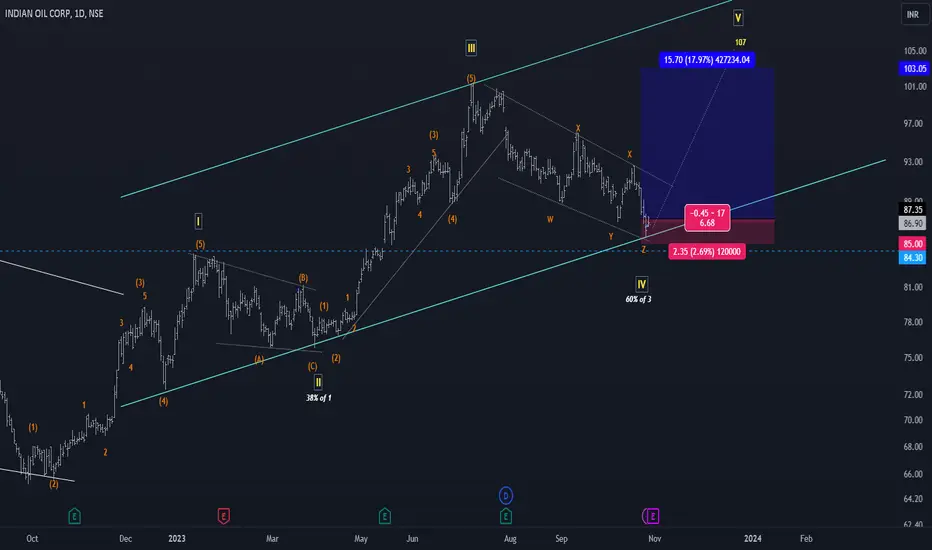The width and height of the screenshot is (932, 550).
Task: Click the green earnings marker near May
Action: [x=385, y=516]
